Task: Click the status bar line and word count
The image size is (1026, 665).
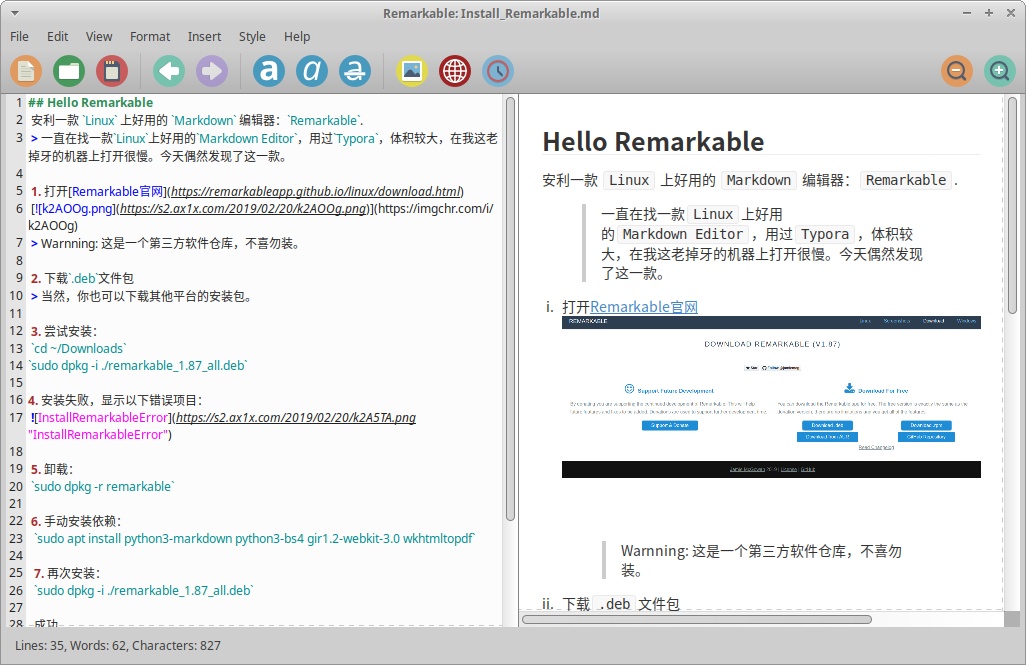Action: pos(118,645)
